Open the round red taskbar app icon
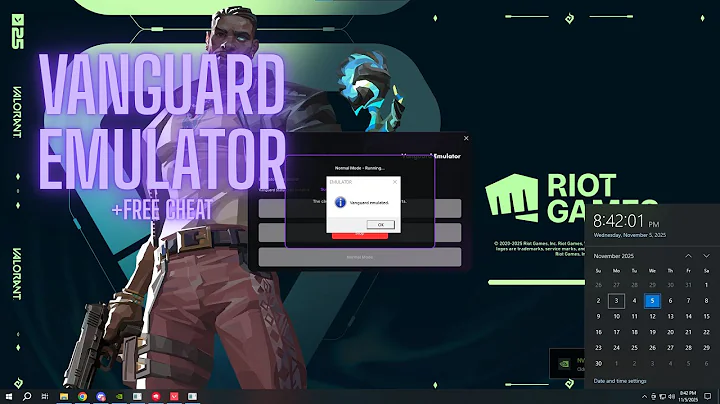 click(156, 396)
